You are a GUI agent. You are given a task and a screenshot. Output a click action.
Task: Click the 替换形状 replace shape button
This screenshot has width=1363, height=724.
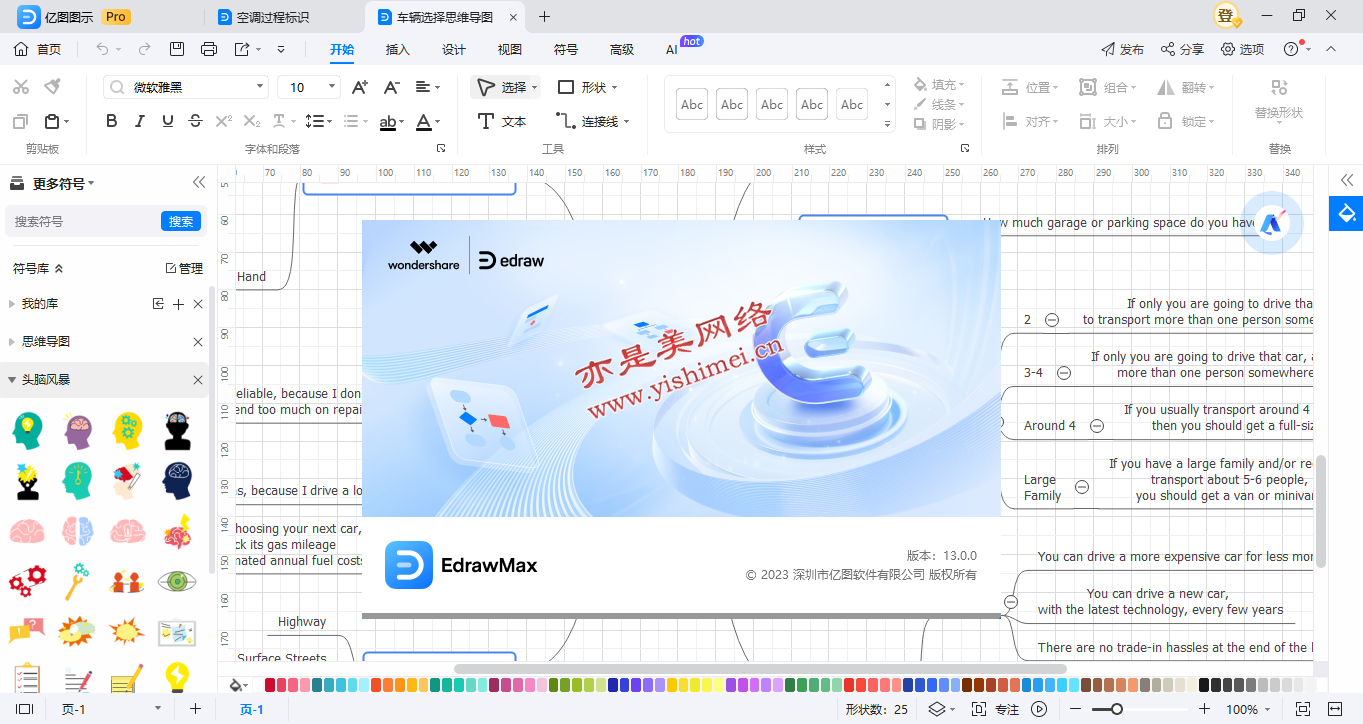point(1279,100)
